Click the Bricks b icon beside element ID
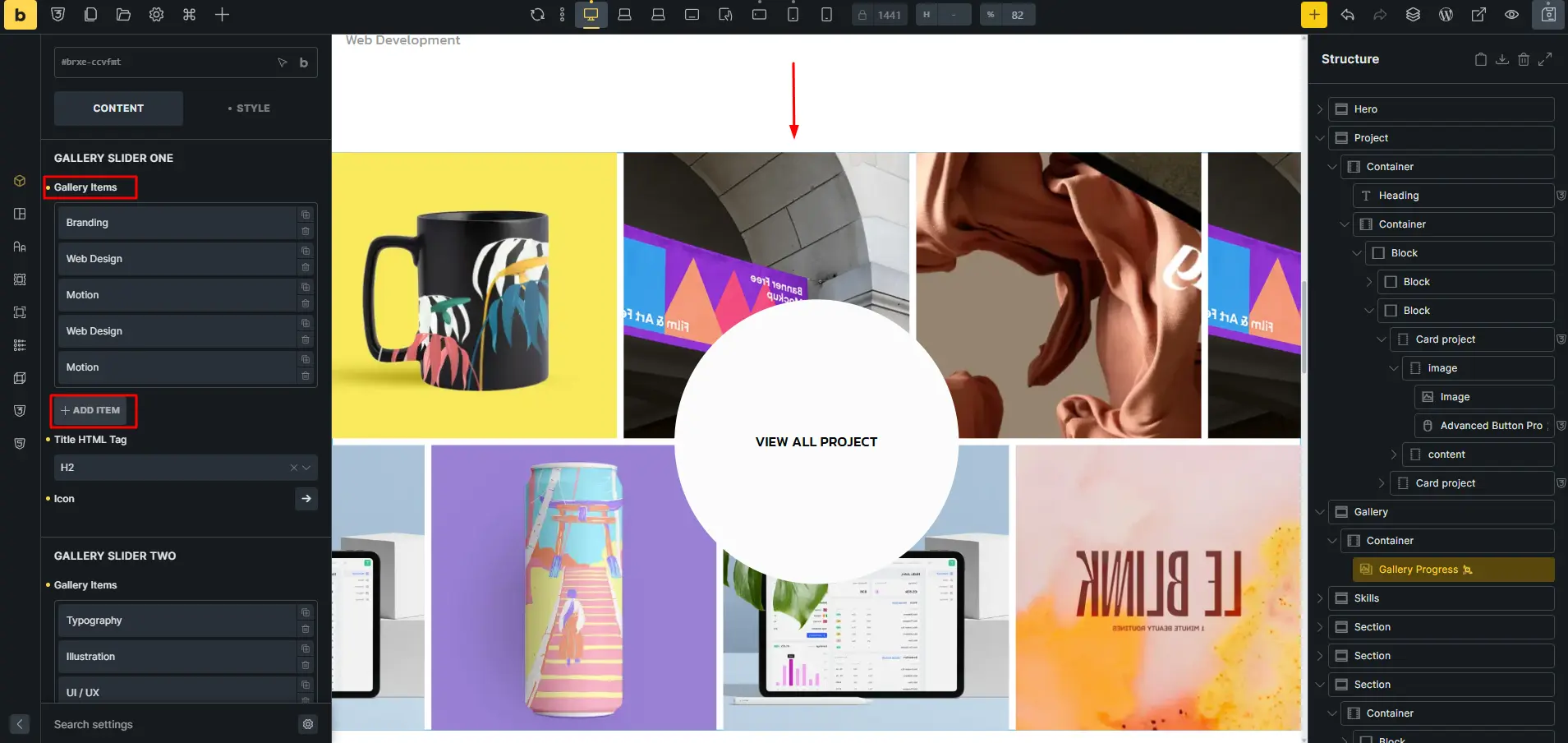 pos(304,62)
